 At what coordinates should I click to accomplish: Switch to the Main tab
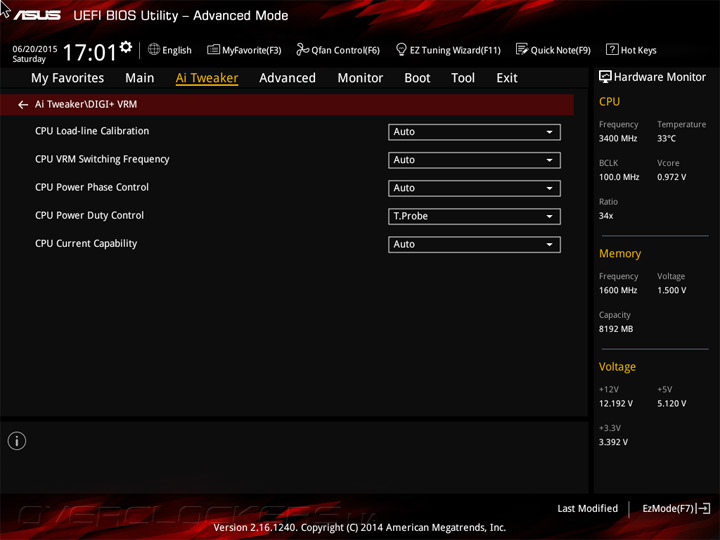tap(140, 78)
